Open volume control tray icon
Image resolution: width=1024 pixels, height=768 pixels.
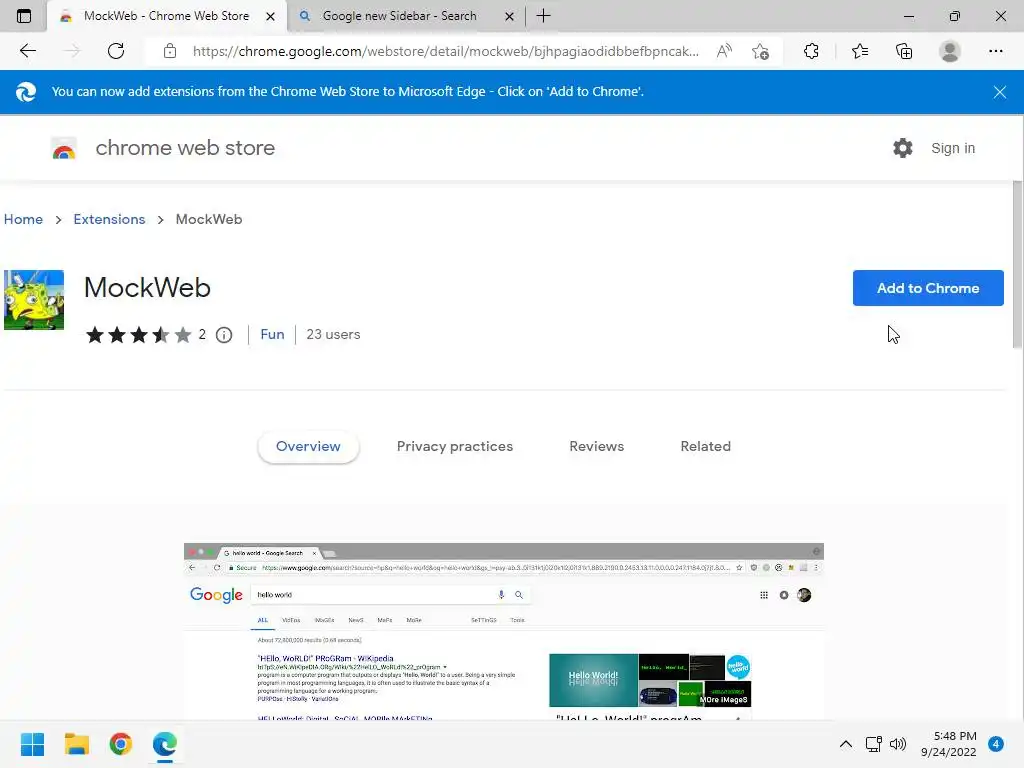tap(898, 744)
